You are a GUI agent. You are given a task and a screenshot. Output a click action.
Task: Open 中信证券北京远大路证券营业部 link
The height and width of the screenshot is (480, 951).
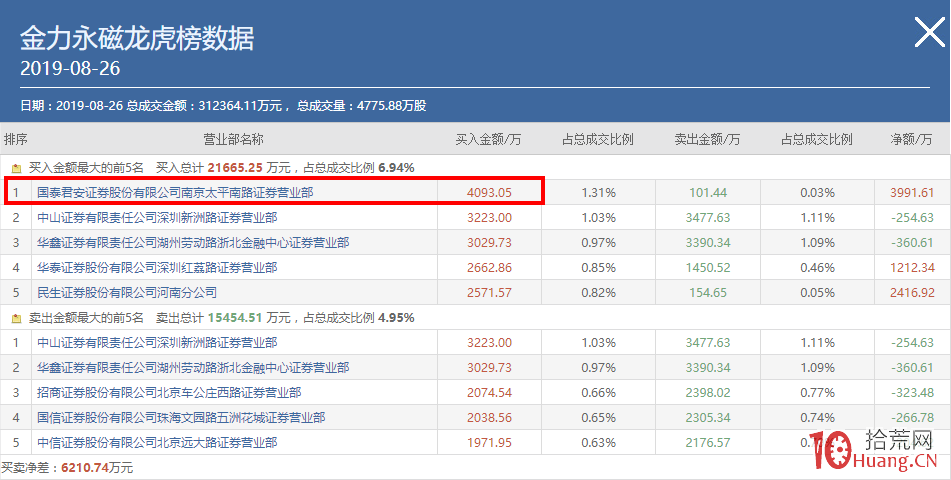pos(157,442)
